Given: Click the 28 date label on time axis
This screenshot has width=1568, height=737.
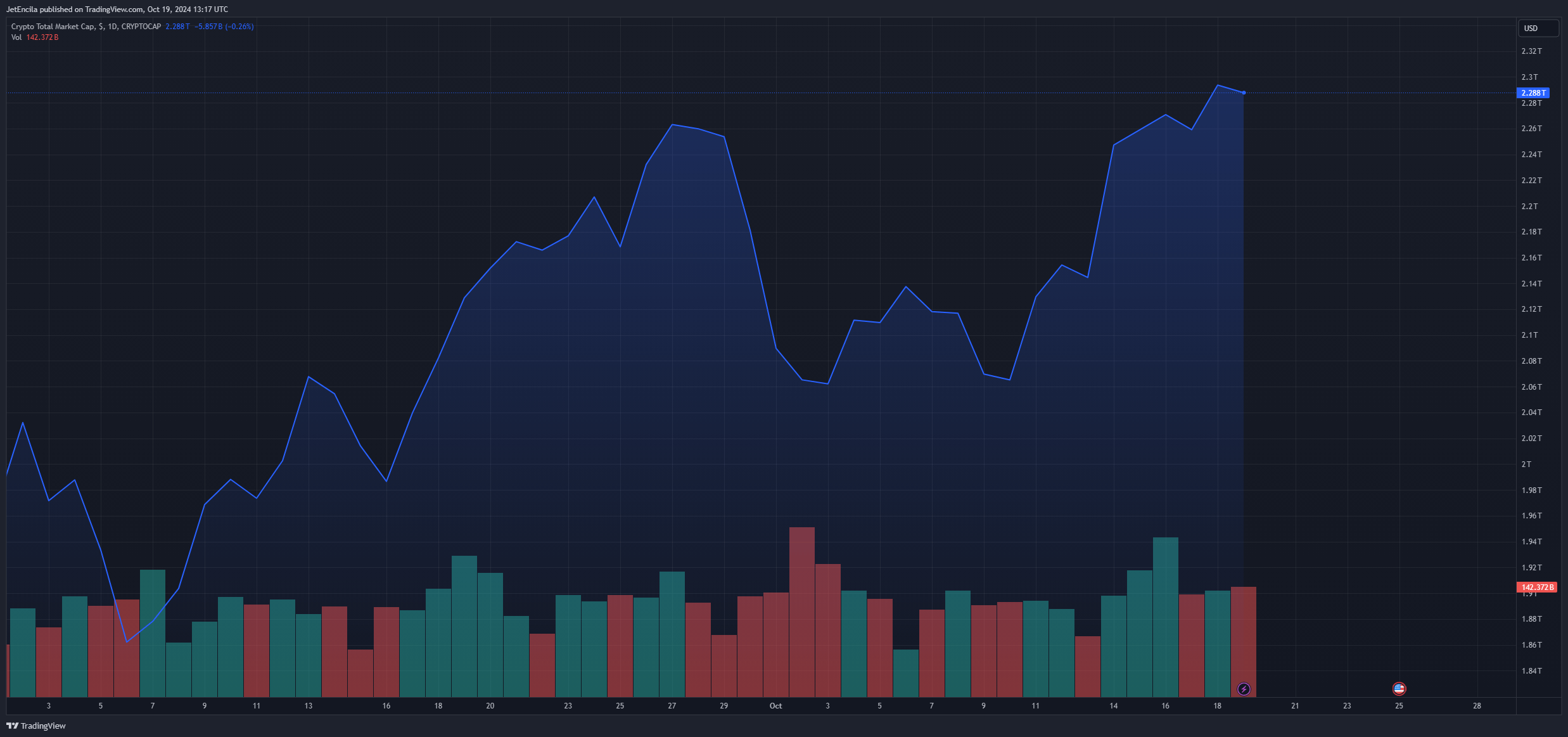Looking at the screenshot, I should tap(1477, 706).
